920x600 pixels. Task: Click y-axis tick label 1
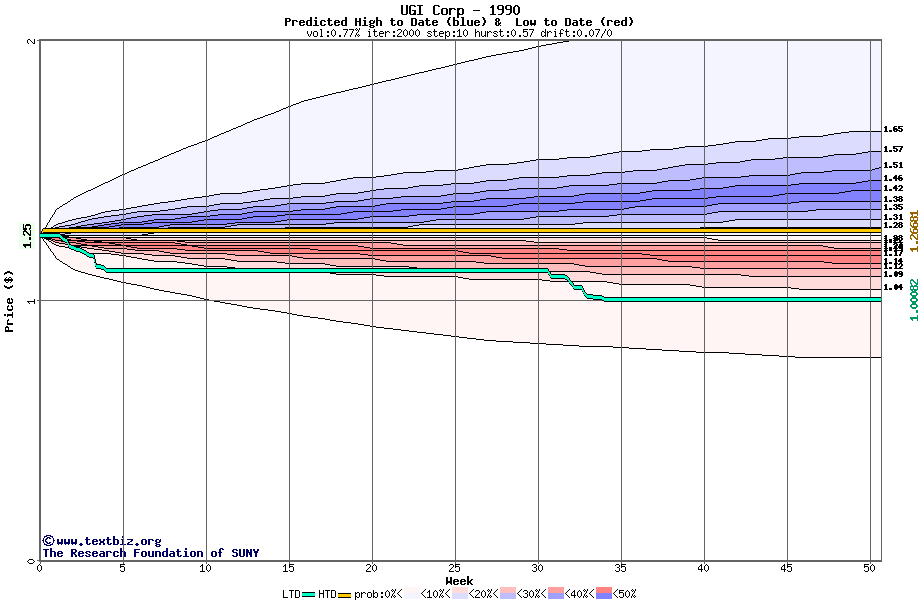[x=32, y=301]
